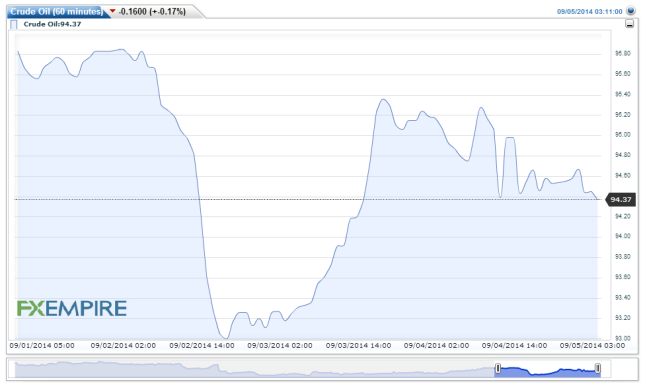Click the 09/05/2014 03:00 axis label
Viewport: 645px width, 386px height.
pos(592,346)
